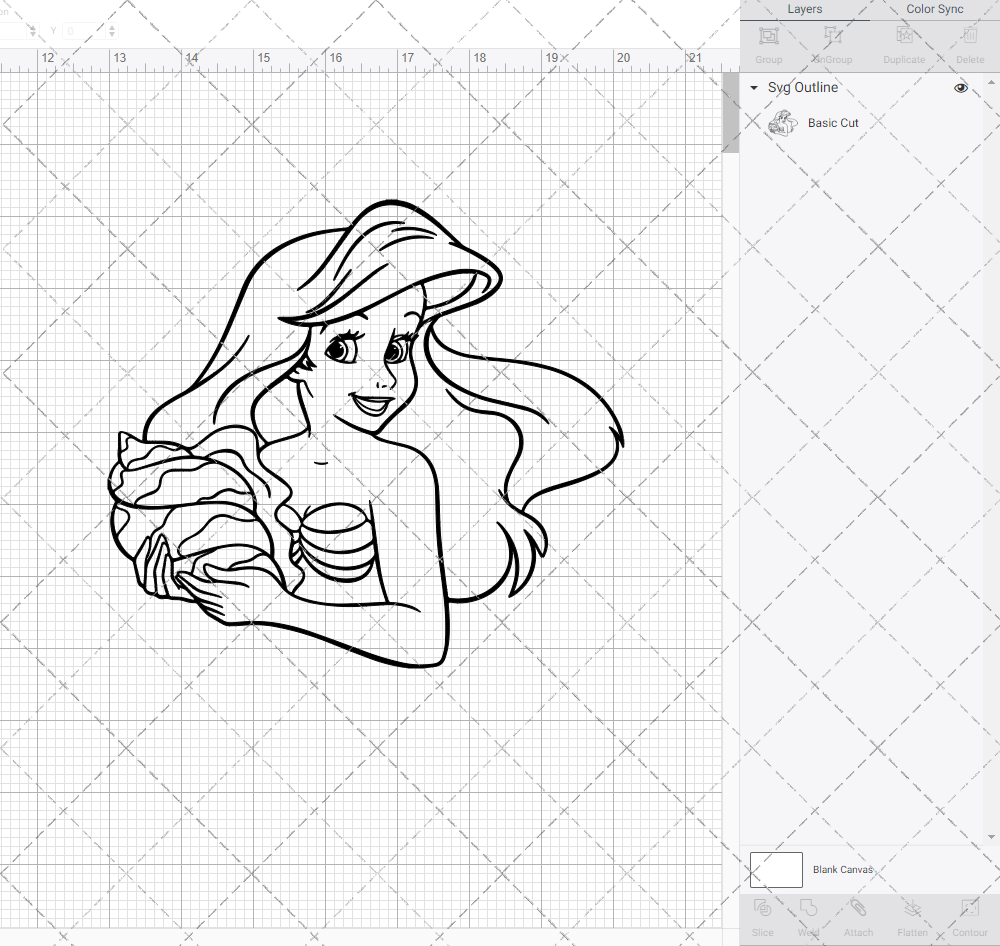Click the Y value increment arrow
This screenshot has width=1000, height=946.
(x=111, y=27)
